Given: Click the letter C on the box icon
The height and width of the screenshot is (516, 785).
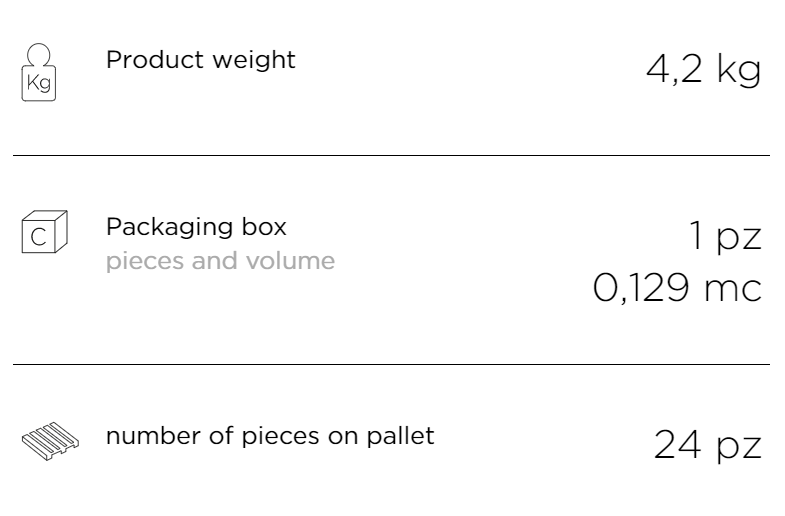Looking at the screenshot, I should 39,237.
